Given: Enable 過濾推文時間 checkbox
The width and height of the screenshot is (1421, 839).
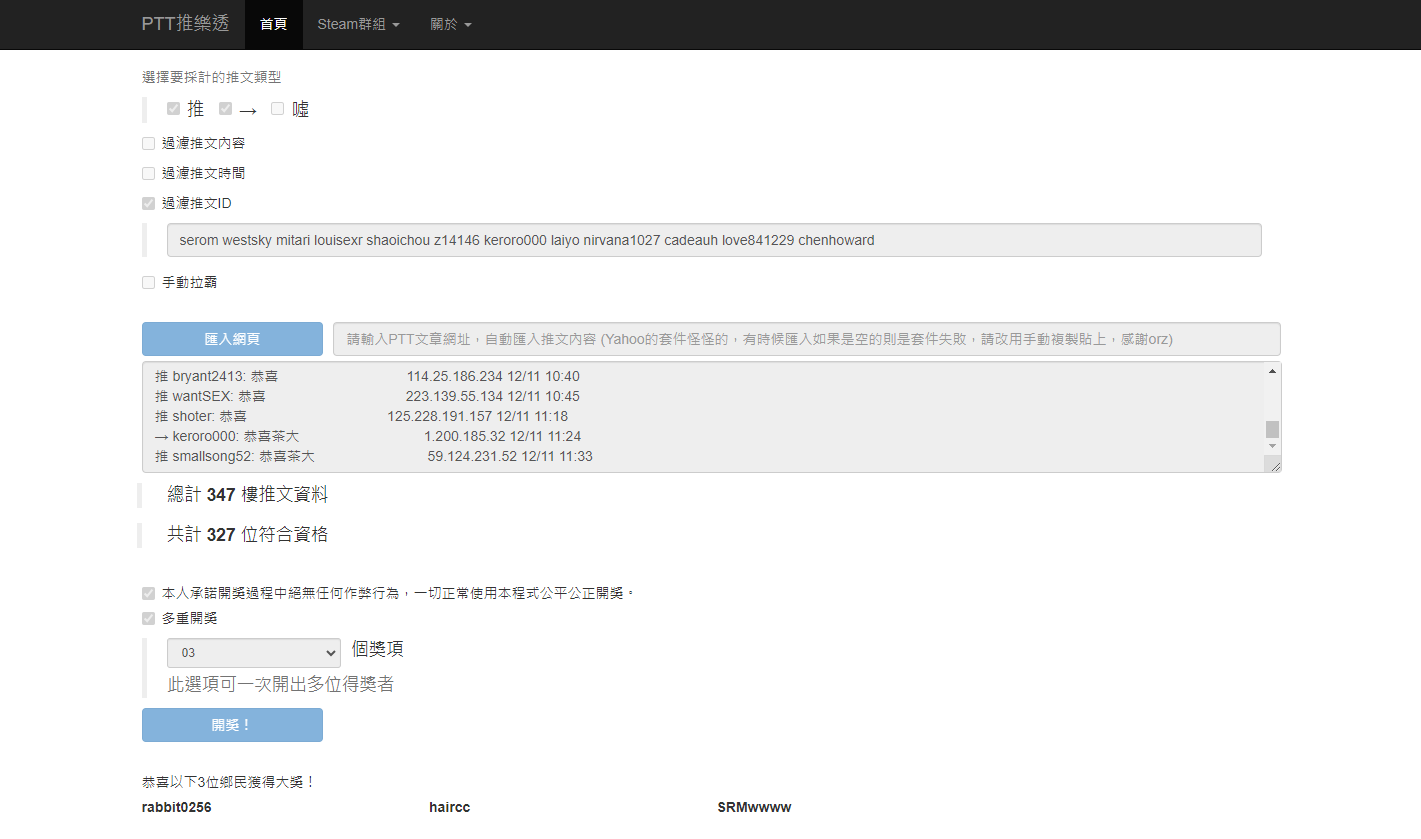Looking at the screenshot, I should (x=149, y=174).
